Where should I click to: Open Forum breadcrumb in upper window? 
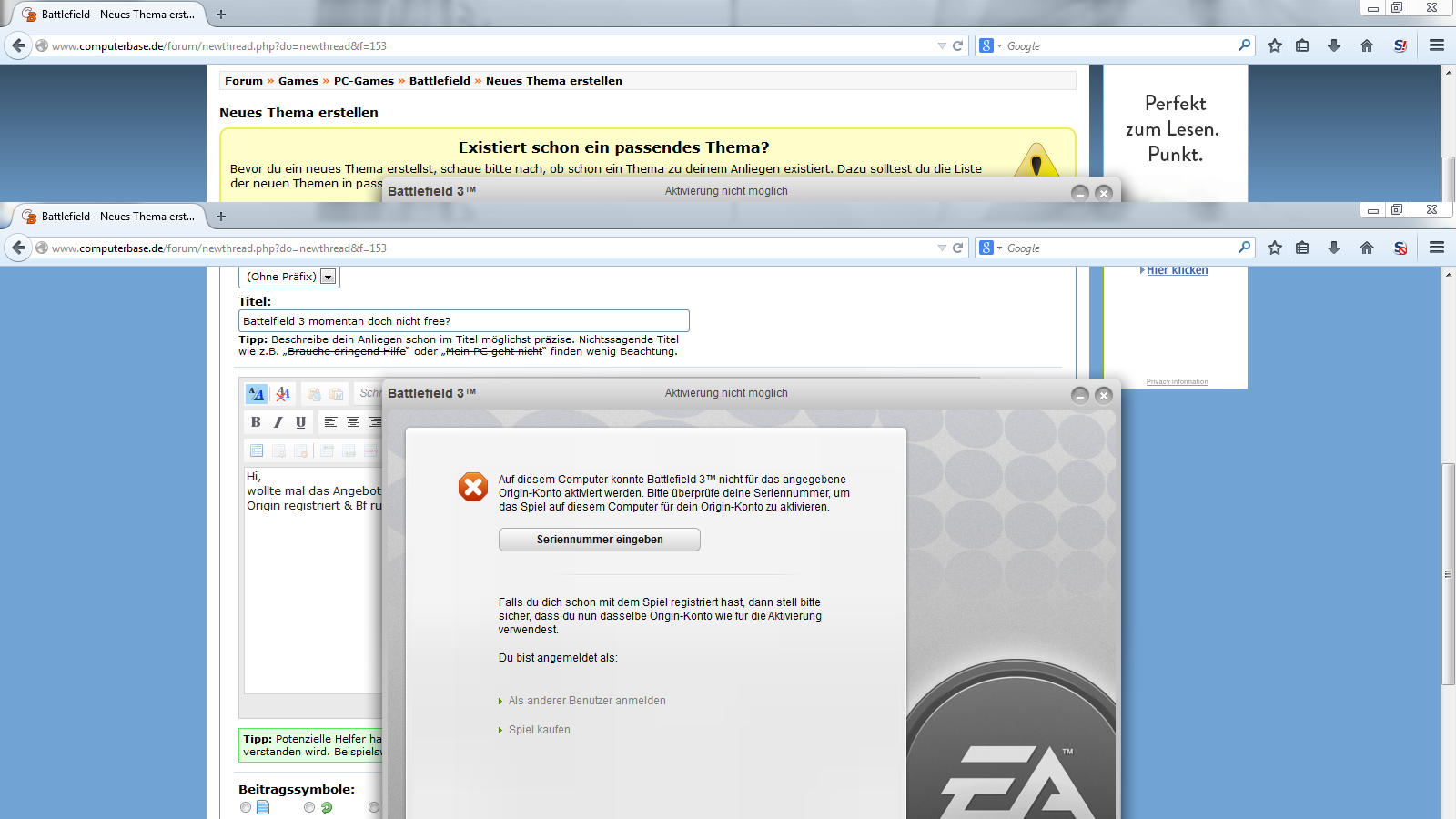pos(244,81)
